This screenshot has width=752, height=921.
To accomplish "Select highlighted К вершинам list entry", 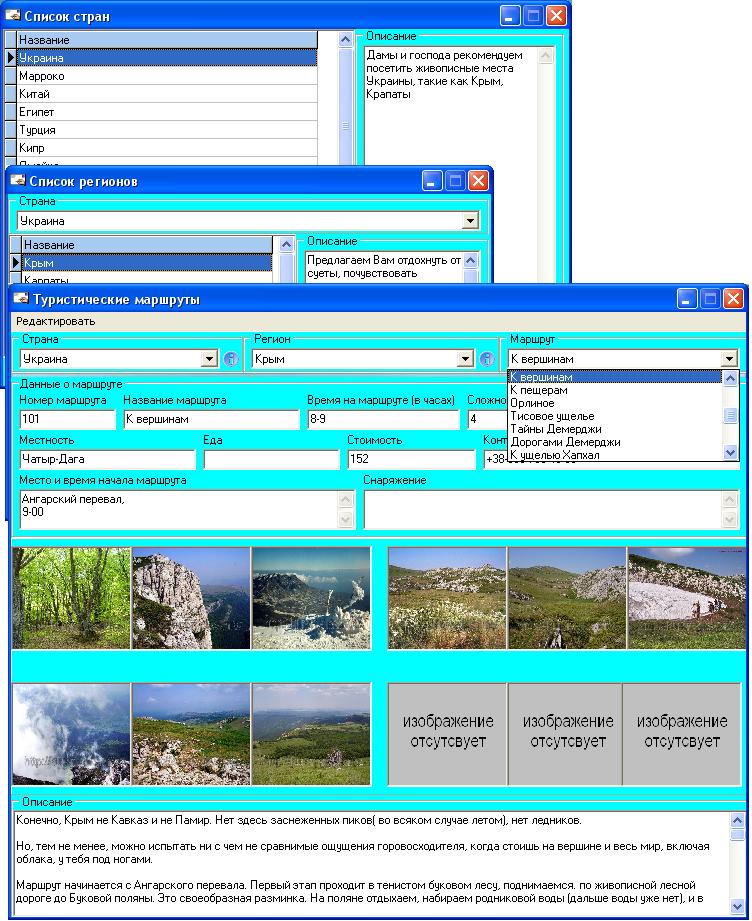I will [x=615, y=377].
